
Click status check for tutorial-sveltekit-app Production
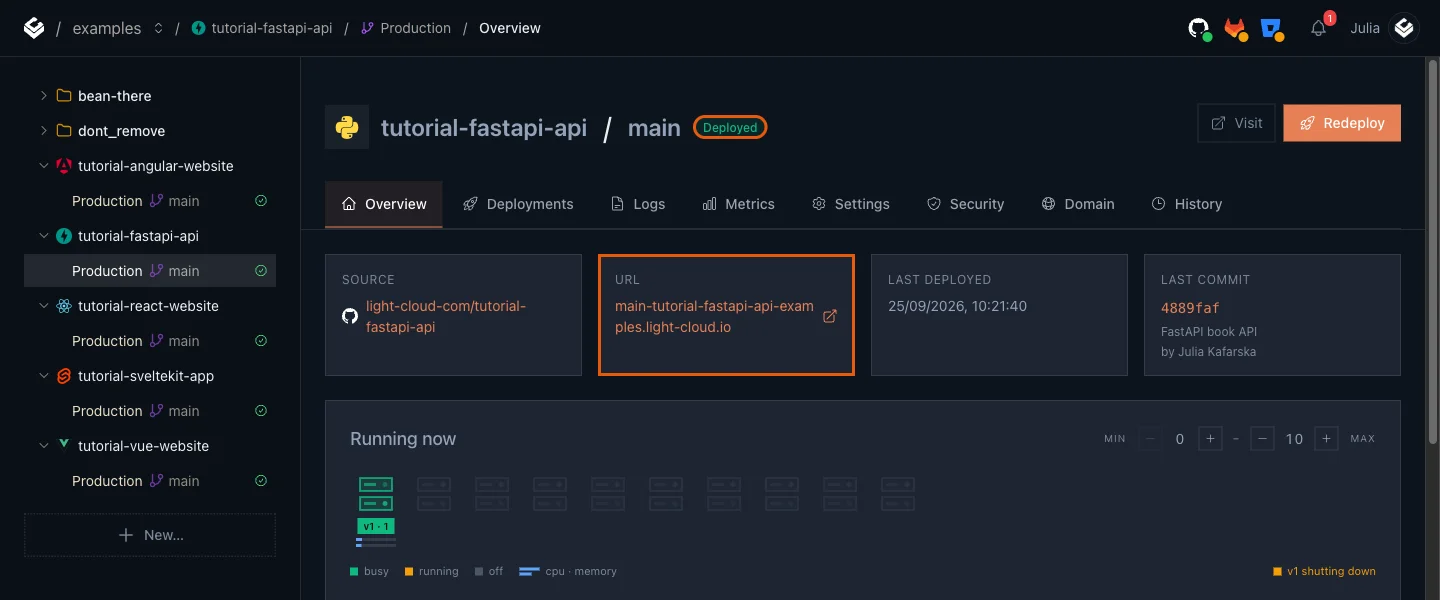261,411
